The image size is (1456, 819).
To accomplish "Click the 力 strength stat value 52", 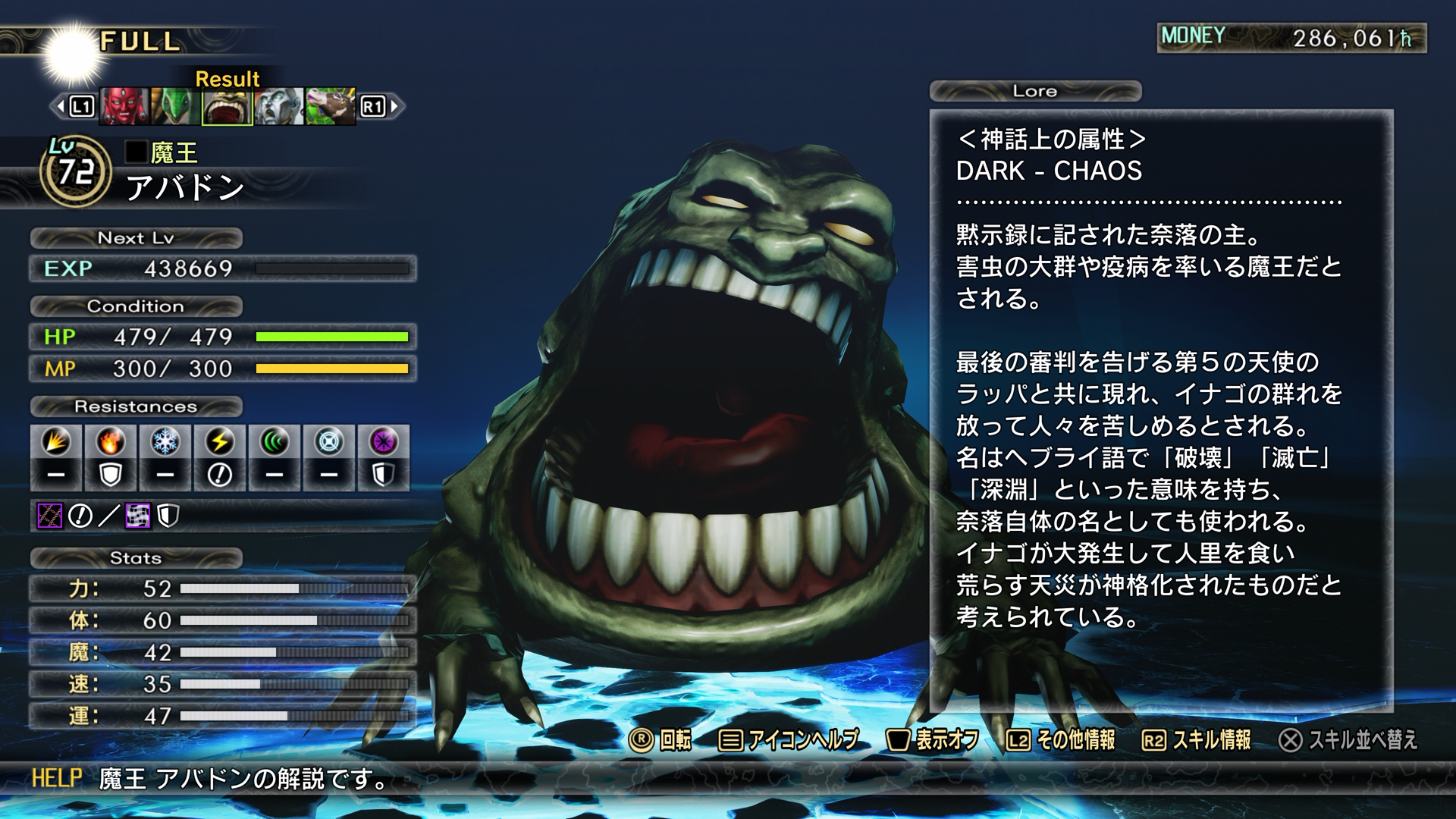I will [x=158, y=588].
